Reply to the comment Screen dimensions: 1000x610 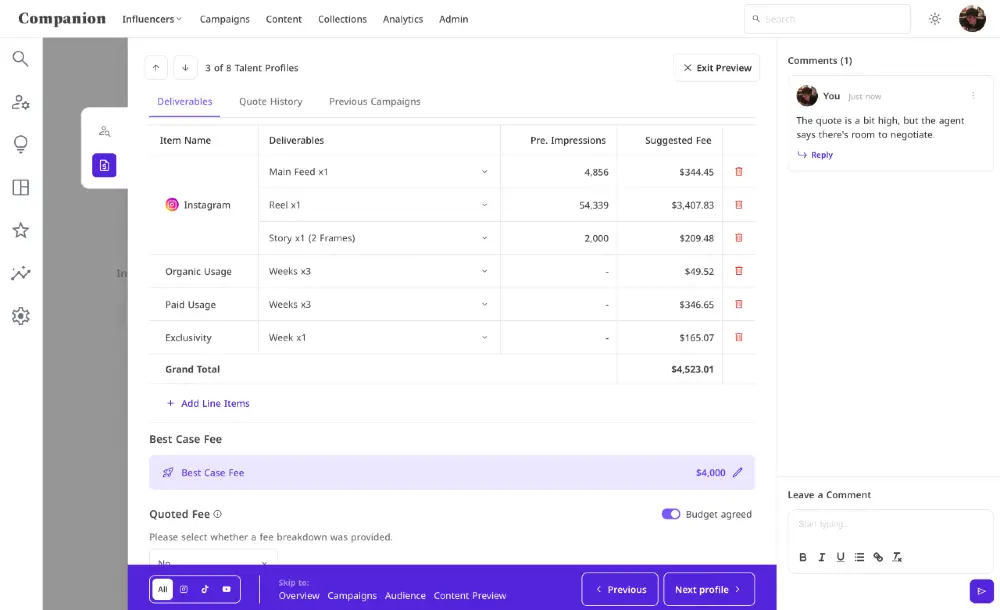[815, 154]
